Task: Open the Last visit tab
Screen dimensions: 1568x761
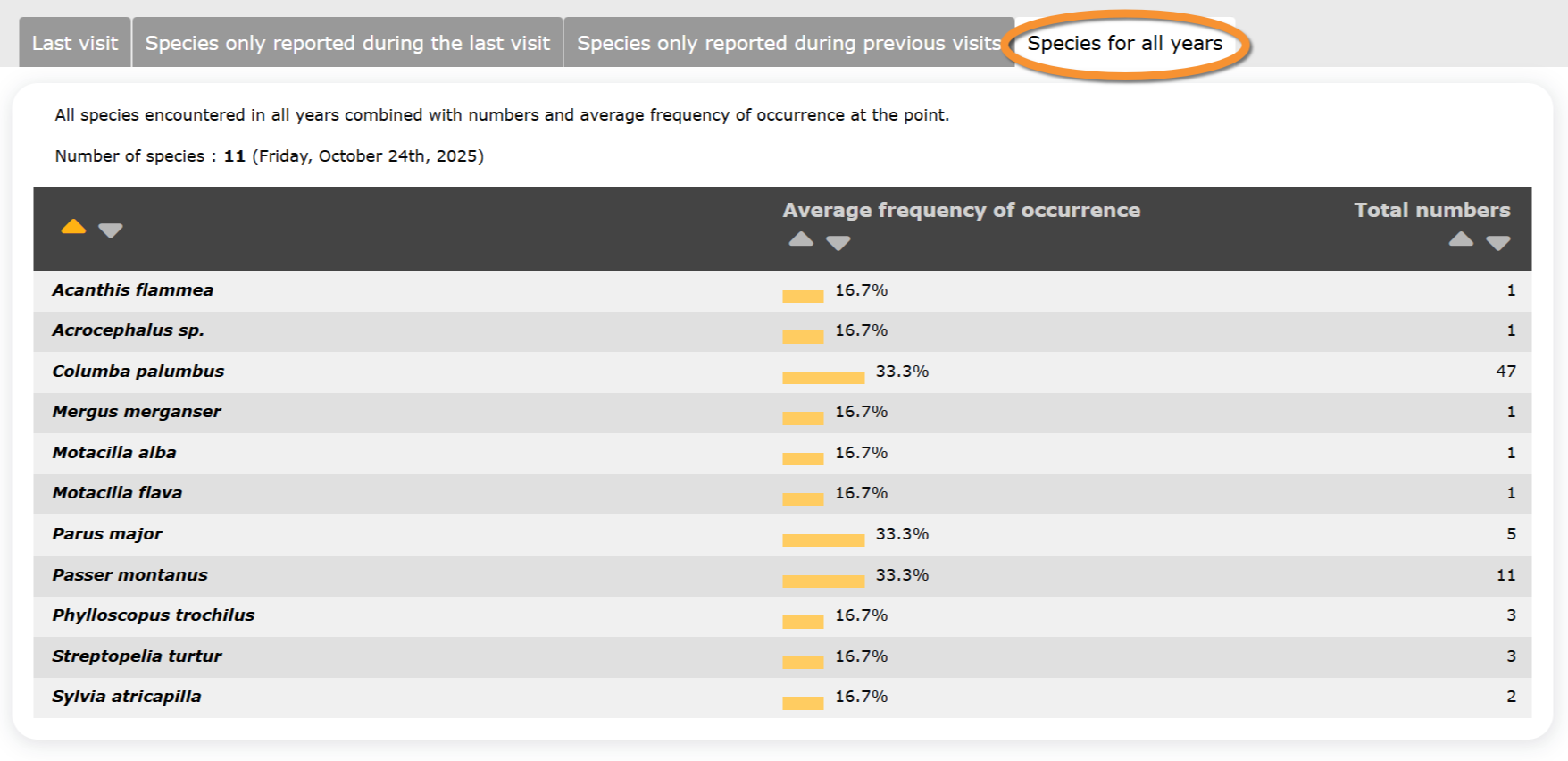Action: (75, 43)
